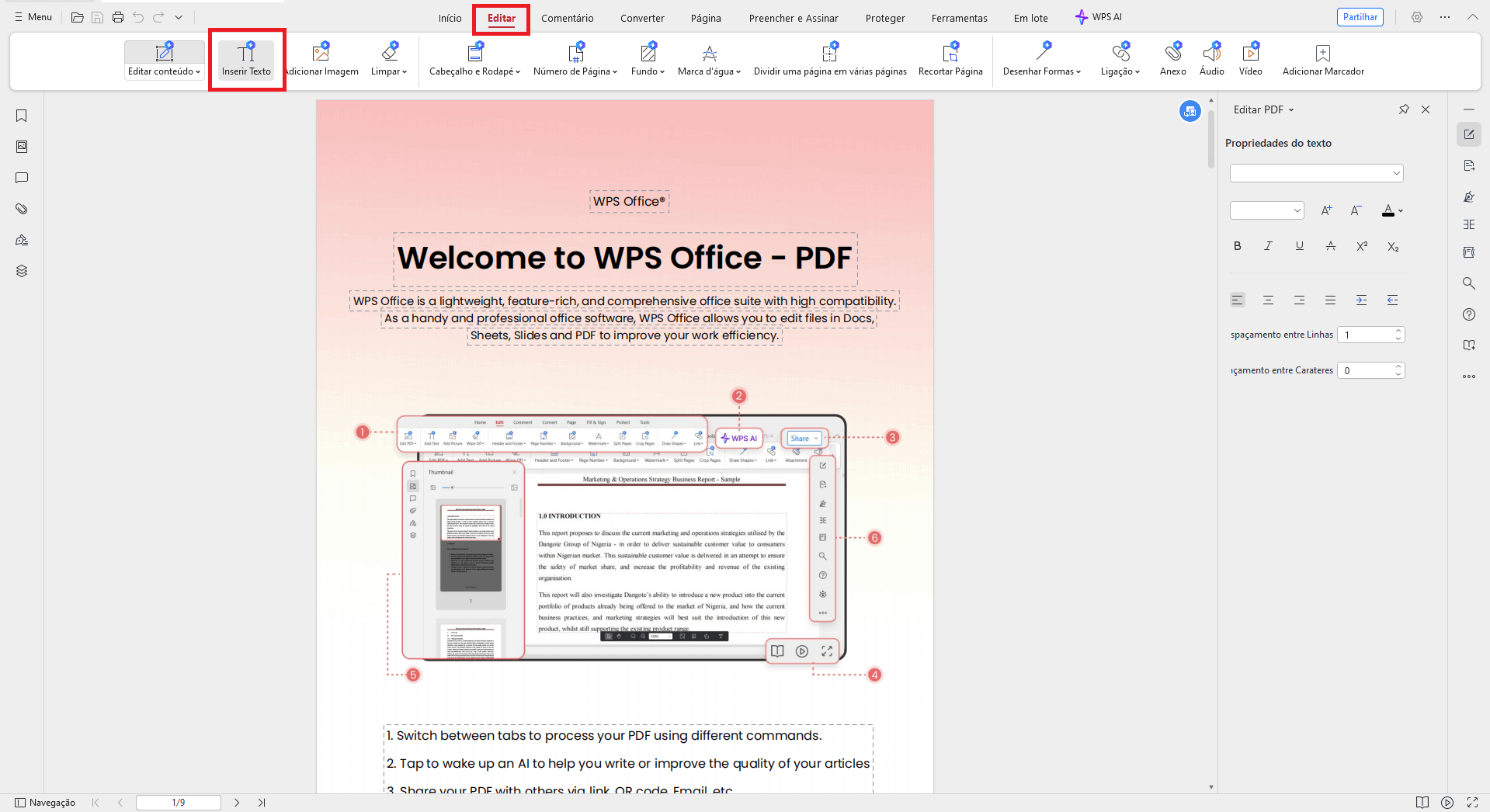Open the font size combo box

pyautogui.click(x=1266, y=210)
